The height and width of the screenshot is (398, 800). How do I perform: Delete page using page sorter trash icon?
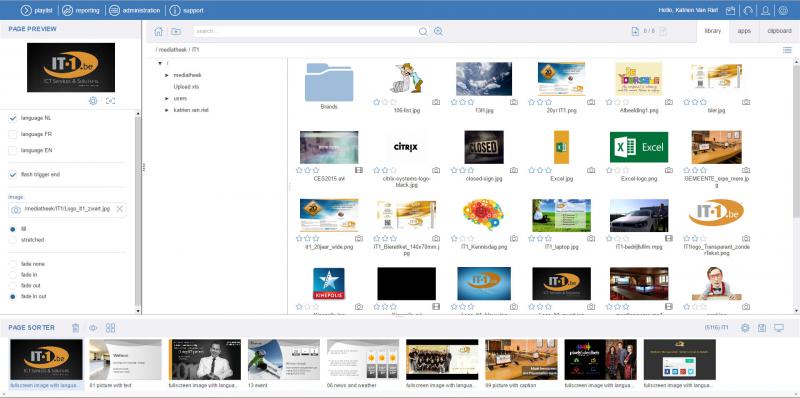[76, 328]
